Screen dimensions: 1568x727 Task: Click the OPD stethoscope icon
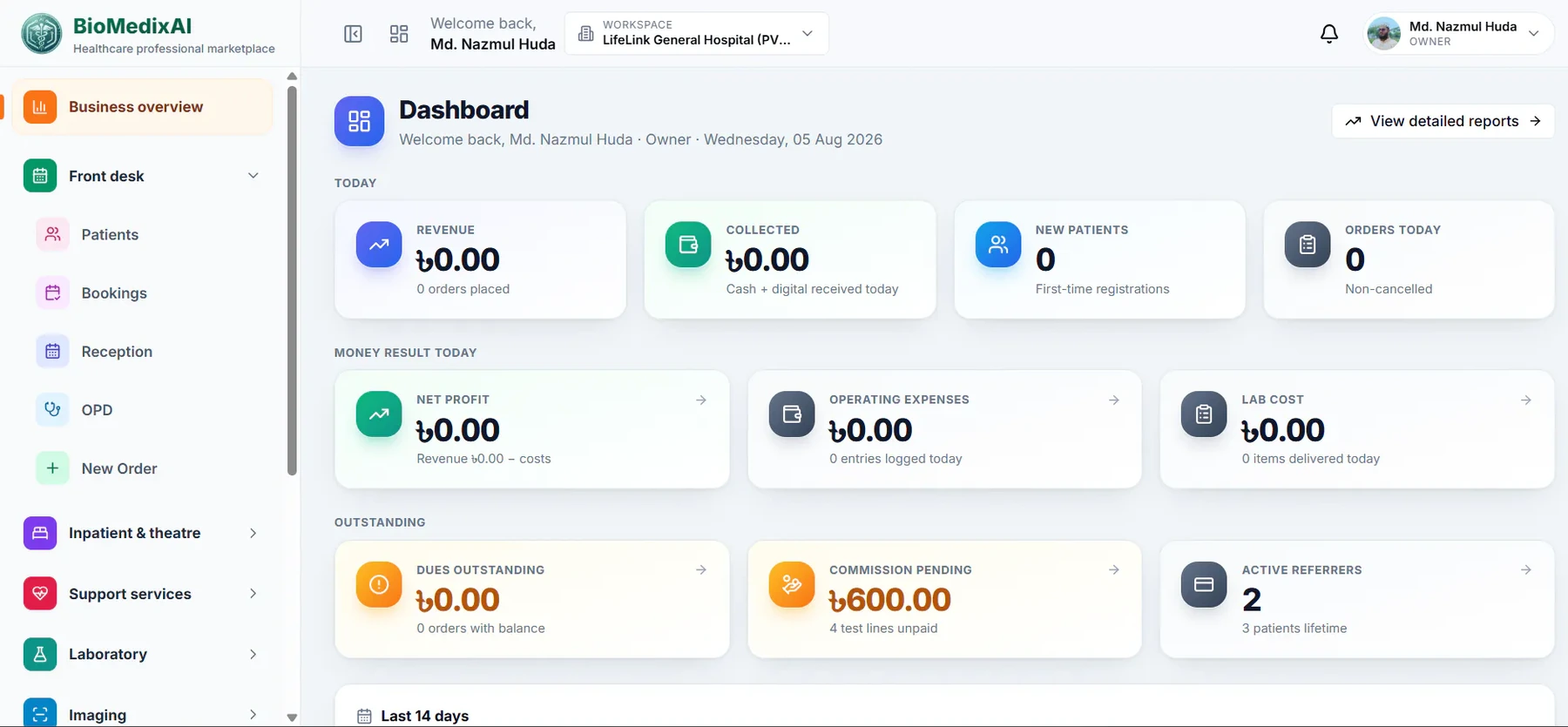[52, 409]
